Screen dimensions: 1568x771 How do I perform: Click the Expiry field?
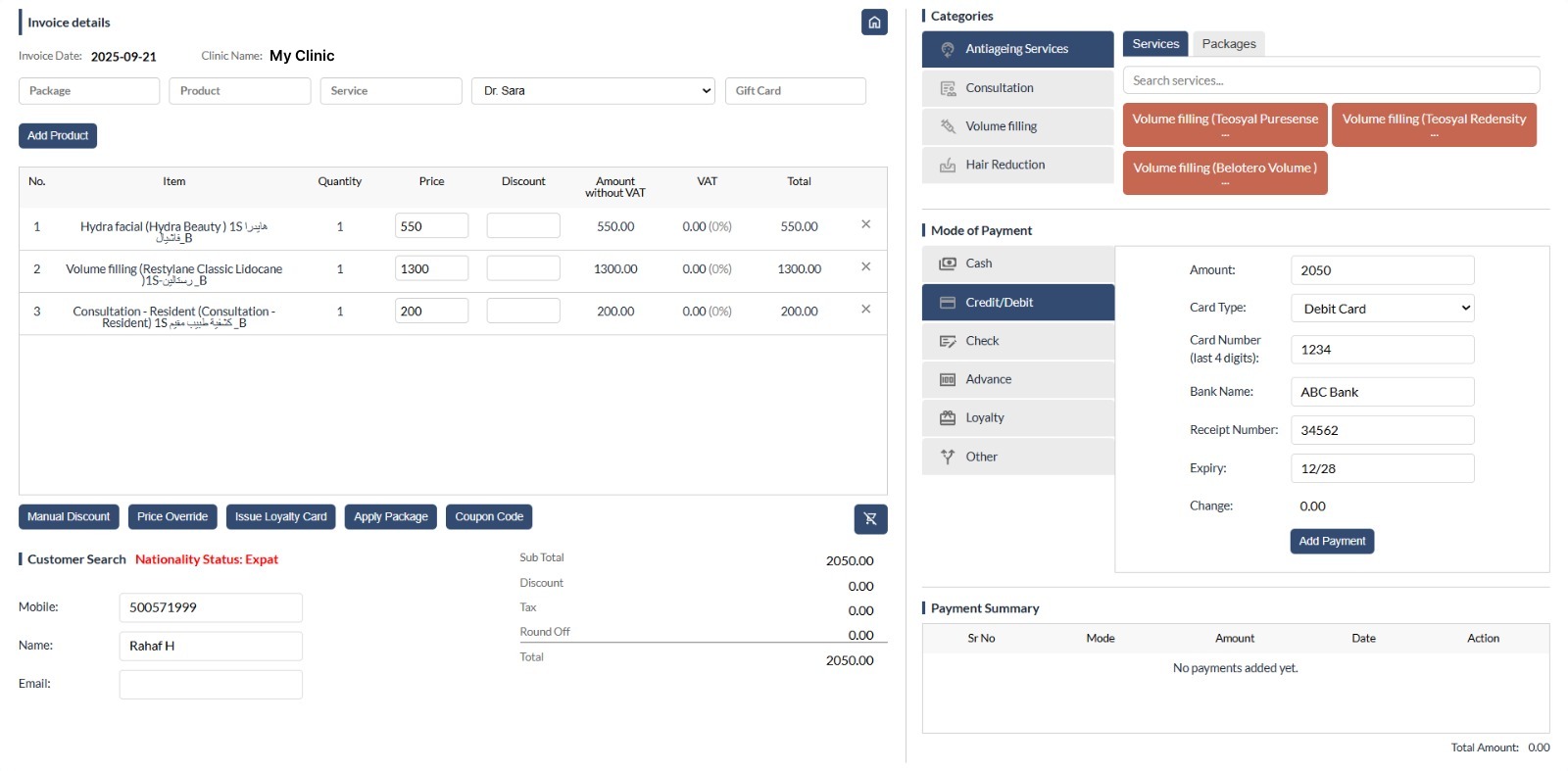tap(1383, 468)
